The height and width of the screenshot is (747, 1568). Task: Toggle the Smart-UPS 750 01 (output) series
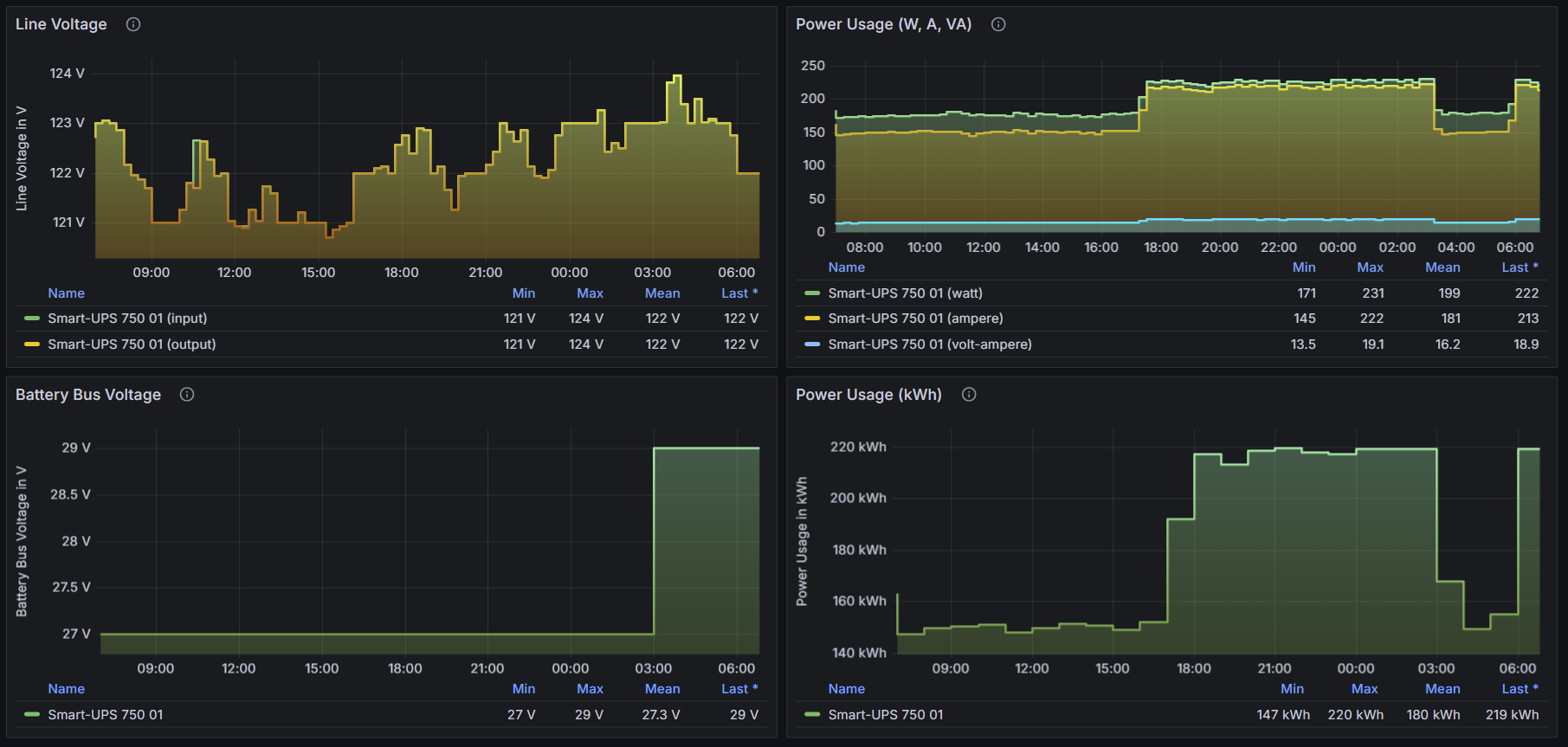point(132,345)
